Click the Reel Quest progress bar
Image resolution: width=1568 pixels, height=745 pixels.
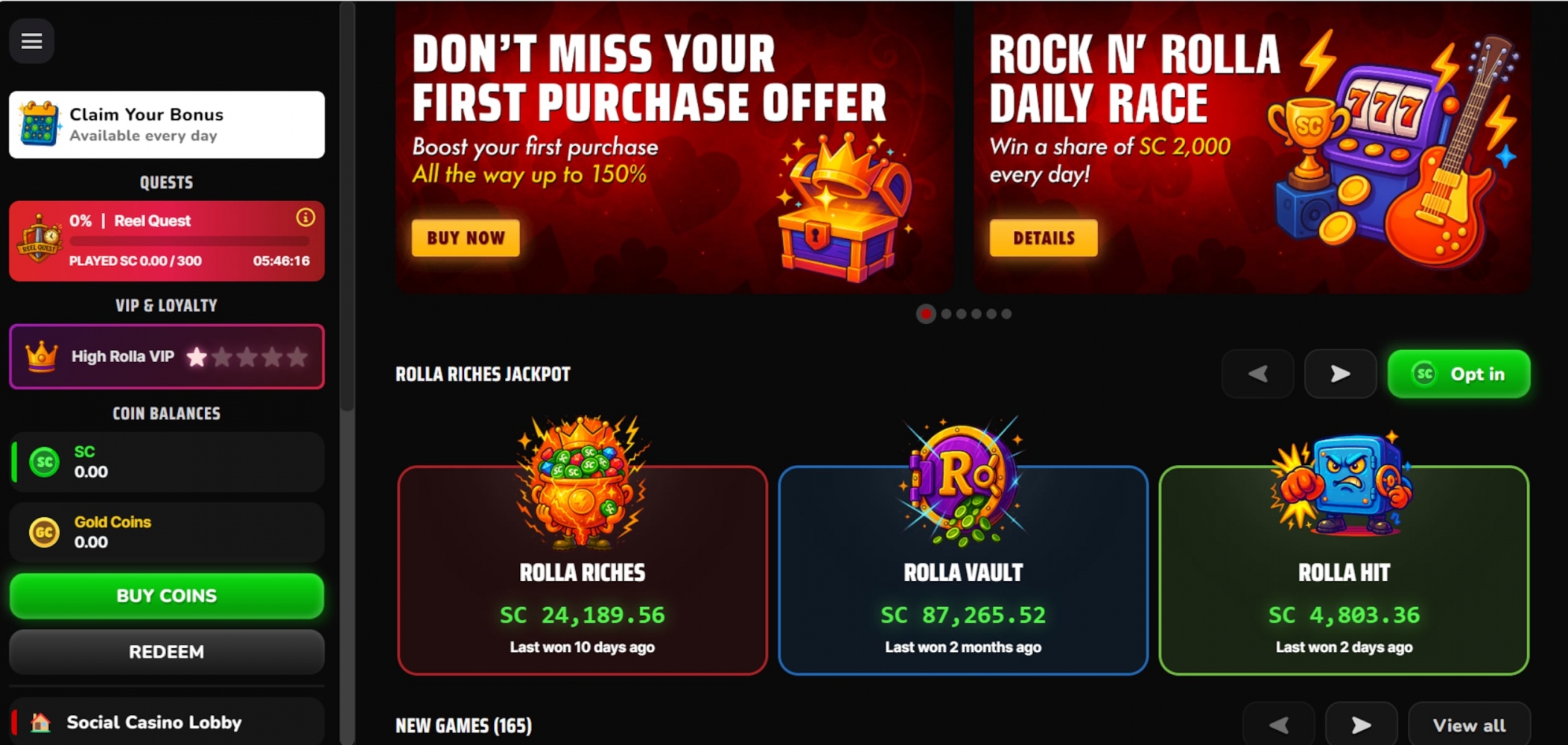coord(189,241)
